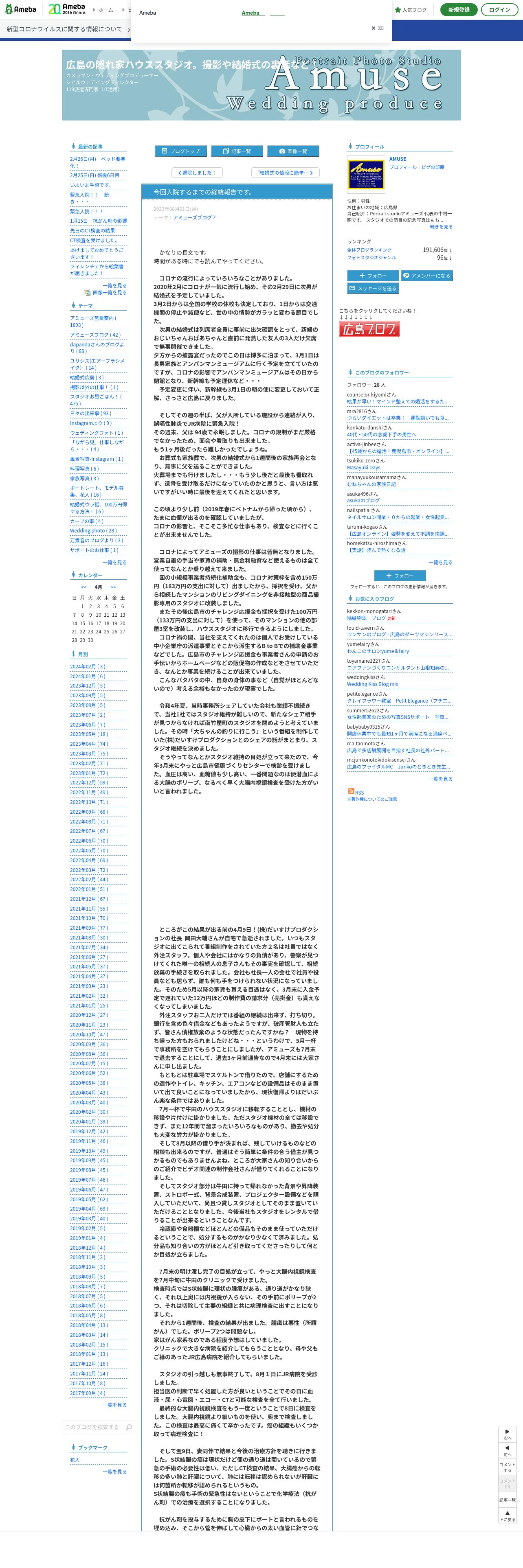Click 一覧を見る under 最新の記事

114,285
